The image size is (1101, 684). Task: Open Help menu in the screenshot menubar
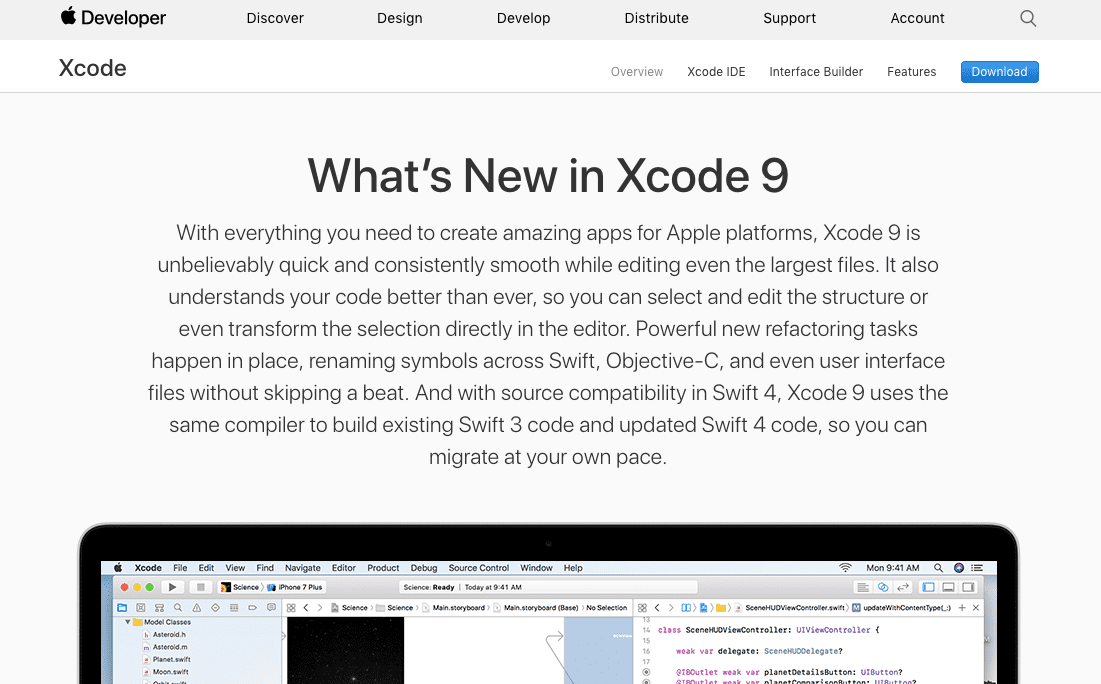[573, 567]
